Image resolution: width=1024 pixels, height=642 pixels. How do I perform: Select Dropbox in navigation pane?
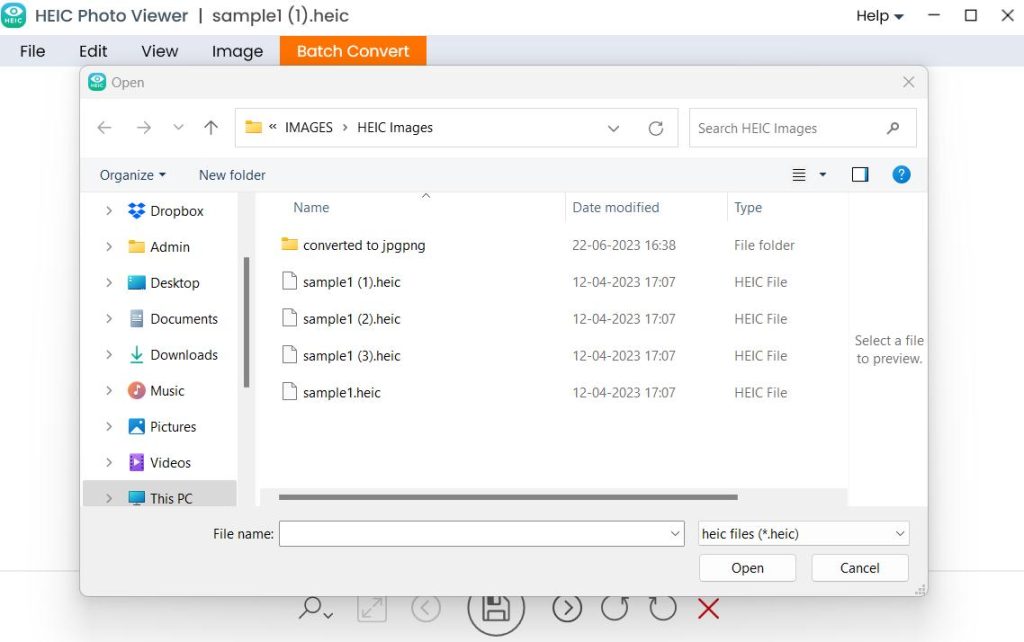coord(176,211)
